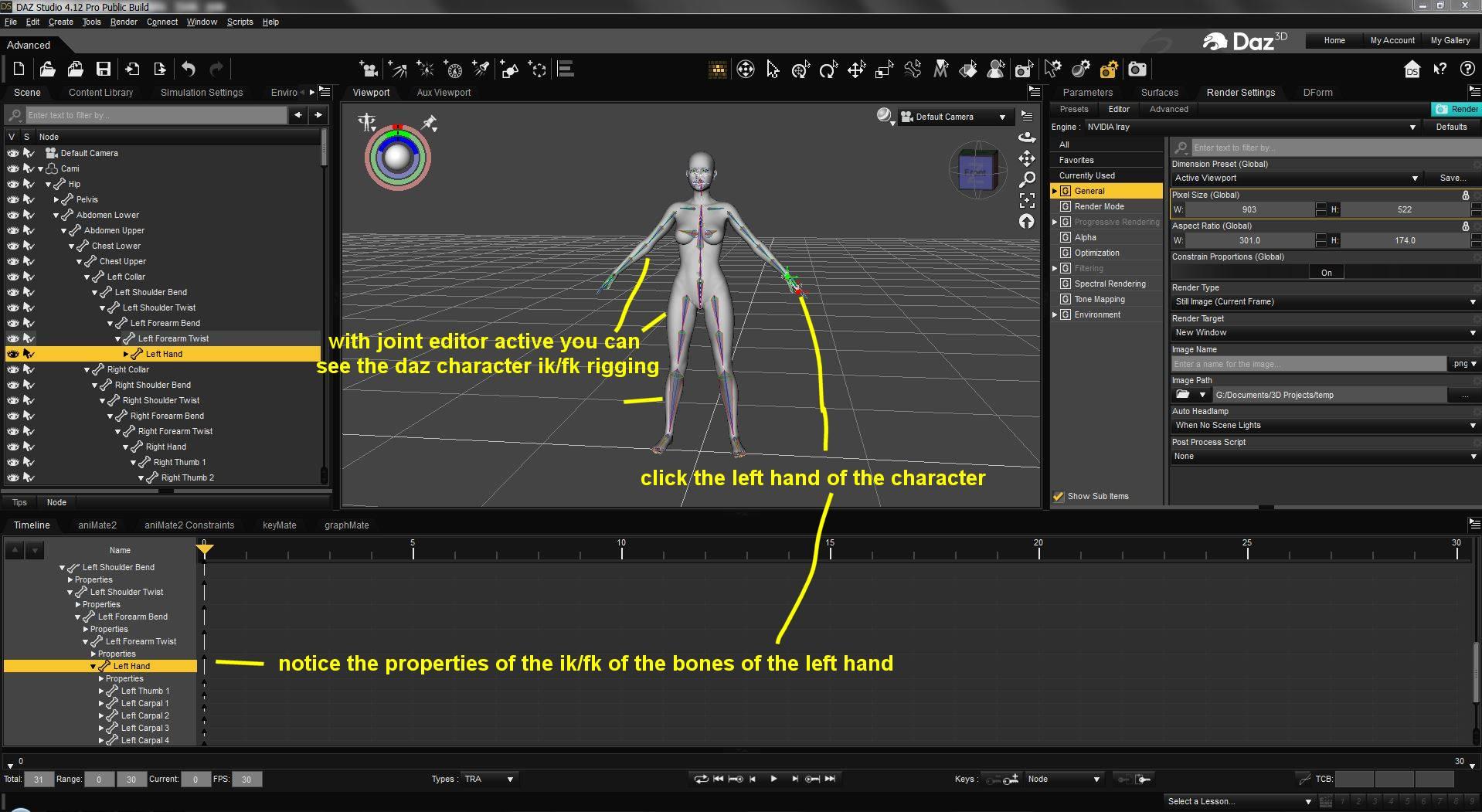Toggle visibility of Chest Upper node
Image resolution: width=1482 pixels, height=812 pixels.
click(x=13, y=261)
